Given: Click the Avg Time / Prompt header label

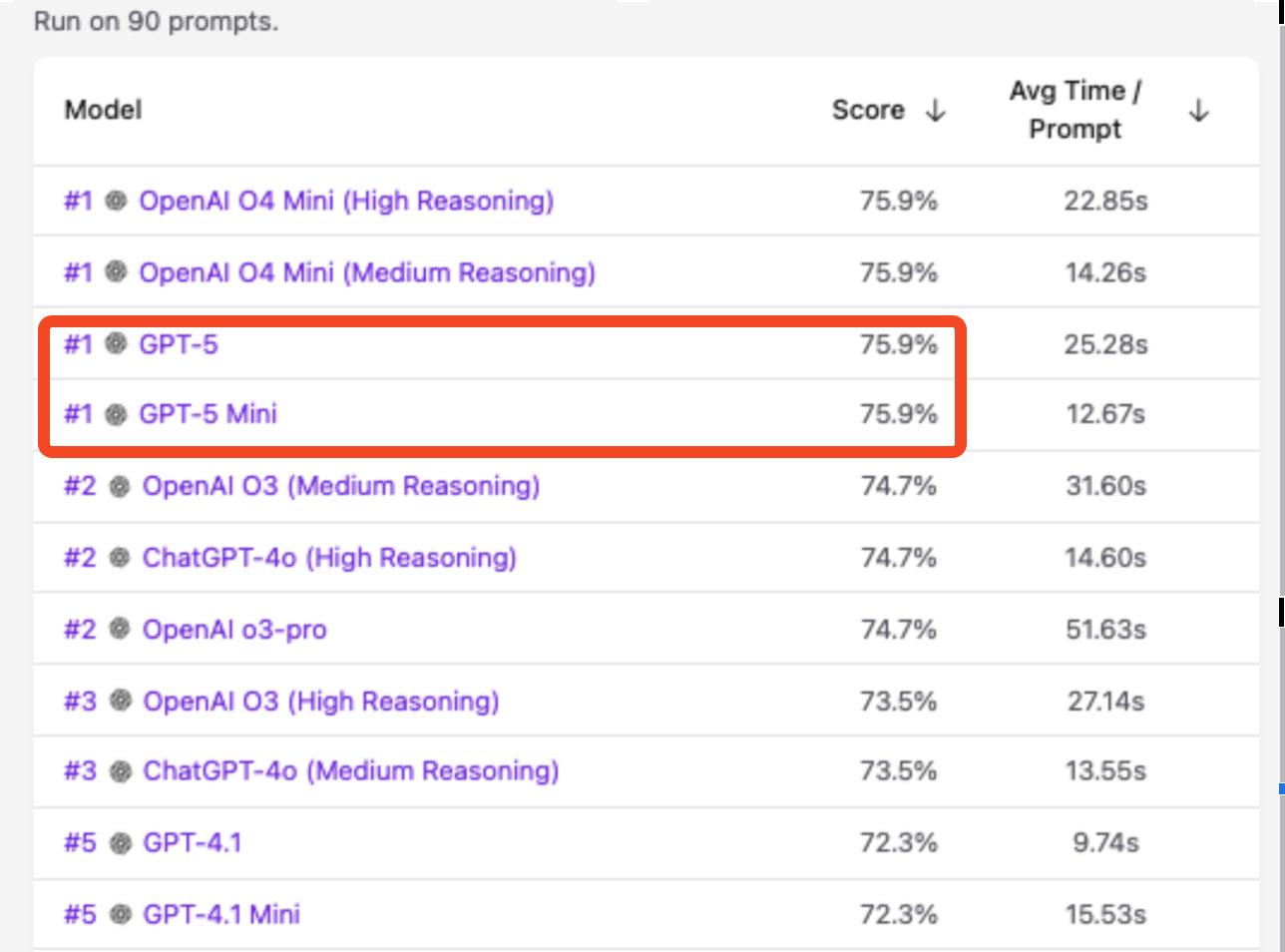Looking at the screenshot, I should (1075, 110).
